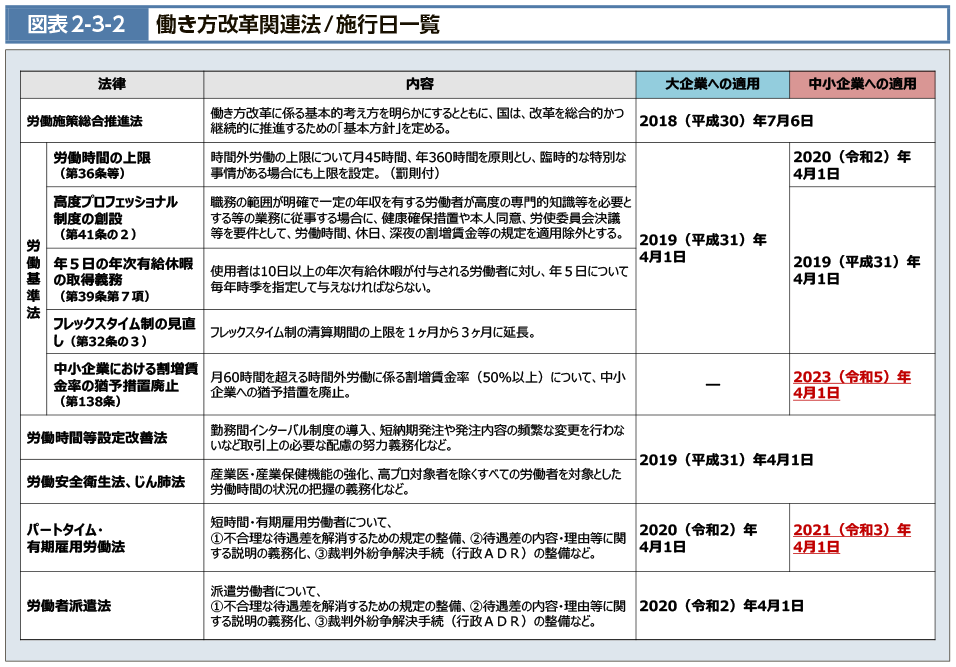This screenshot has width=956, height=667.
Task: Select the "労働安全衛生法、じん肺法" row label
Action: coord(105,482)
